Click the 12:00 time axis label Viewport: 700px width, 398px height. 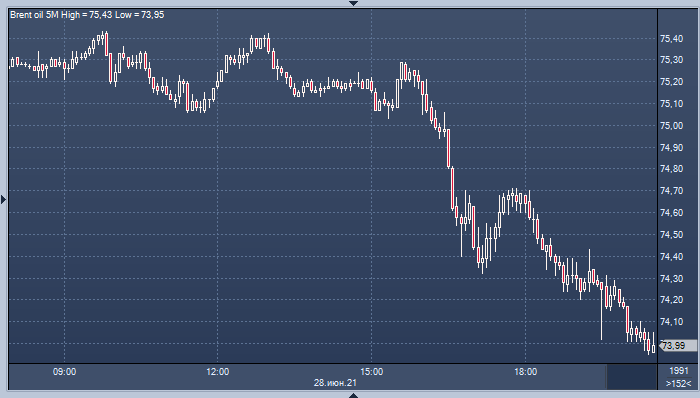pyautogui.click(x=218, y=372)
